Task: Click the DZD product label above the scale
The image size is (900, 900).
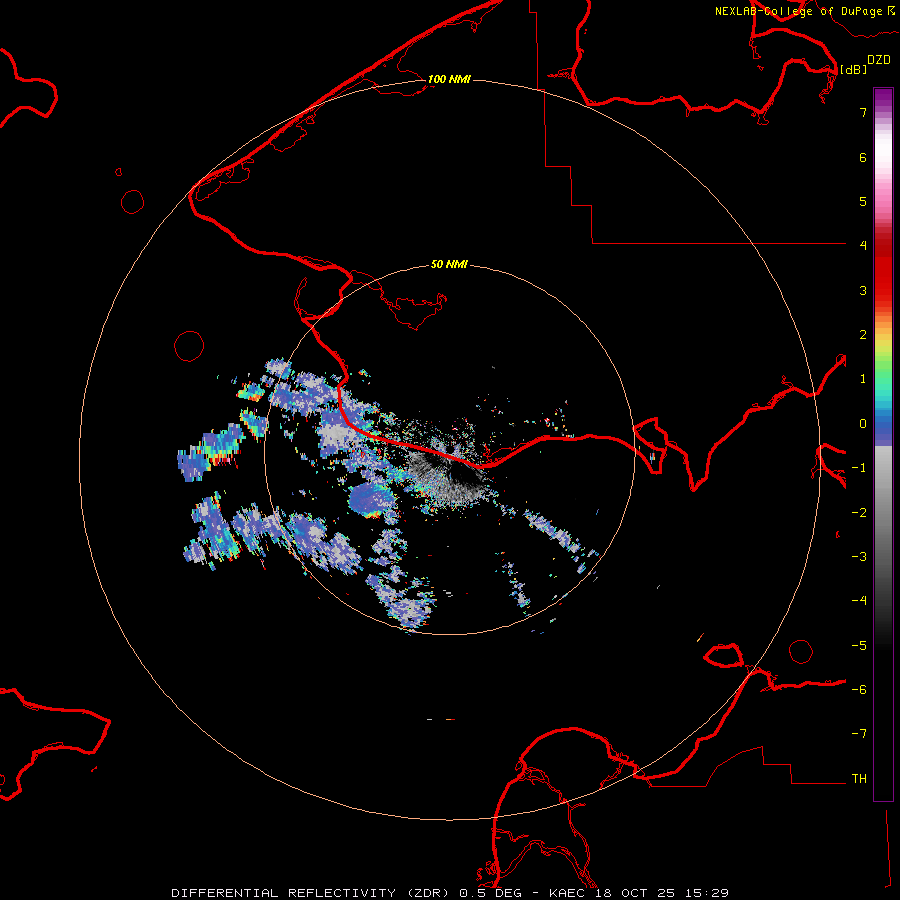Action: pyautogui.click(x=878, y=60)
